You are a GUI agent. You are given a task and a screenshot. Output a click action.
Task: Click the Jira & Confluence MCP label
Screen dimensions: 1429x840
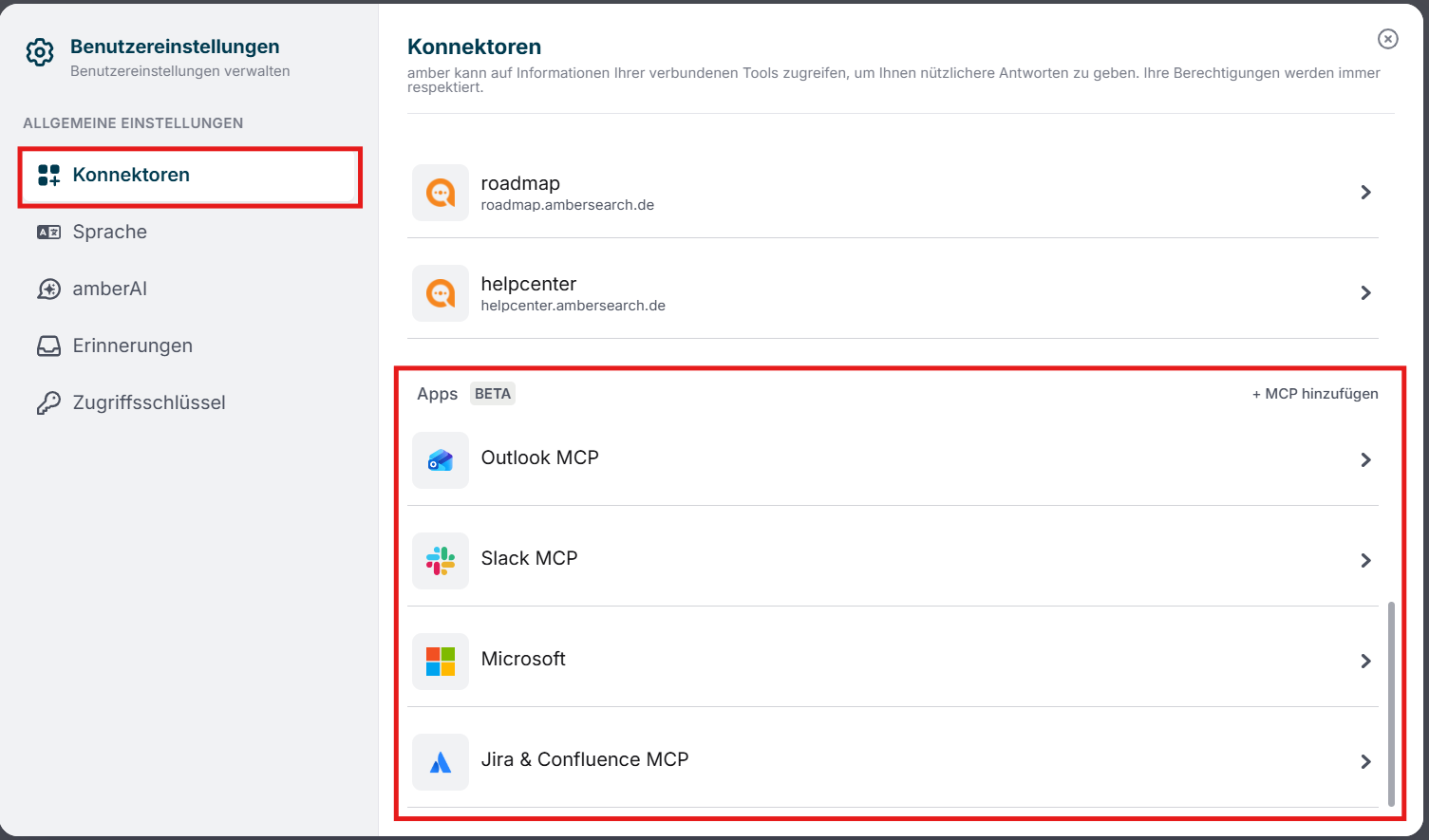[x=585, y=759]
